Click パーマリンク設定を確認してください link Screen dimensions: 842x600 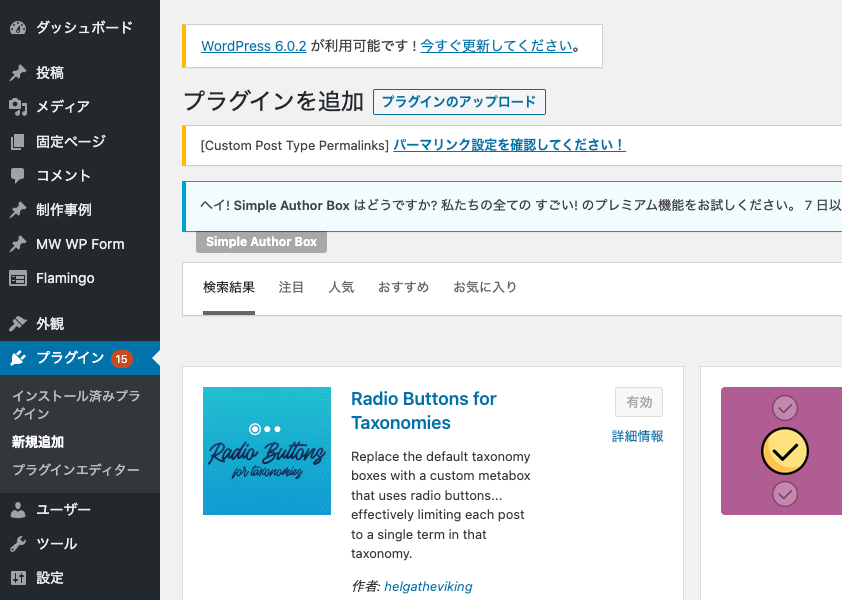point(510,145)
